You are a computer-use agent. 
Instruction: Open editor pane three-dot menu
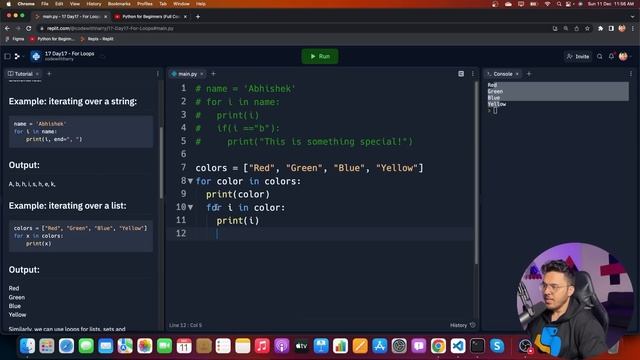pos(473,74)
